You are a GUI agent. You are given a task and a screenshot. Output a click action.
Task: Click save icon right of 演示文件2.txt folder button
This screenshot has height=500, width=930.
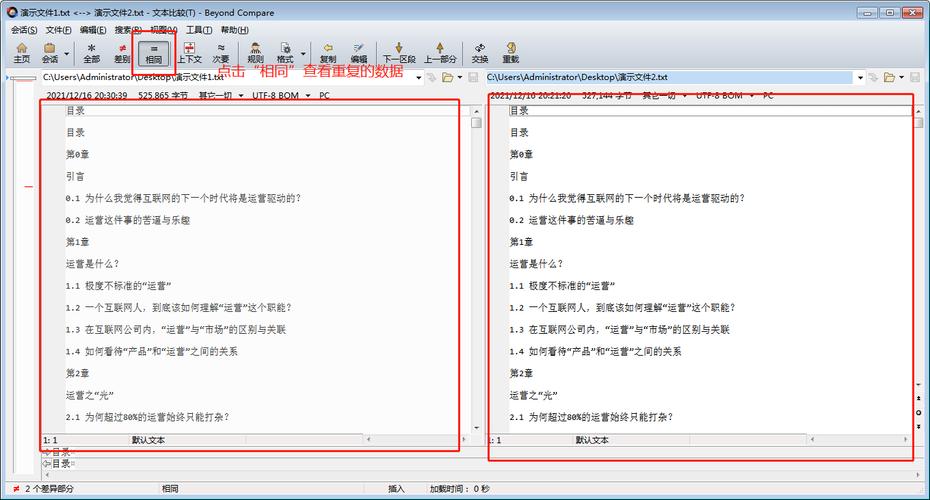(x=915, y=77)
